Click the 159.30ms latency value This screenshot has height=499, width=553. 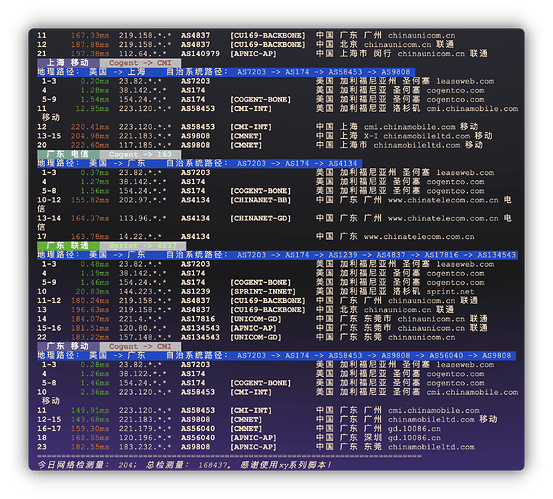(90, 428)
